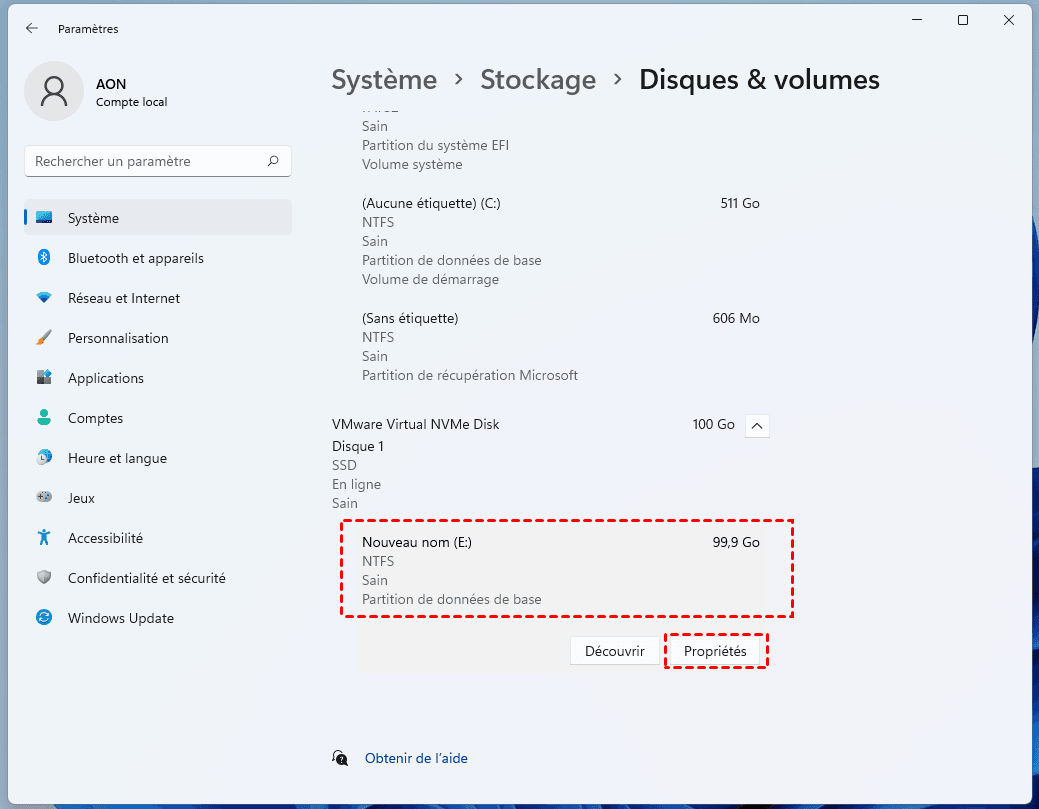Collapse the VMware Virtual NVMe Disk section
This screenshot has width=1039, height=809.
[x=757, y=425]
